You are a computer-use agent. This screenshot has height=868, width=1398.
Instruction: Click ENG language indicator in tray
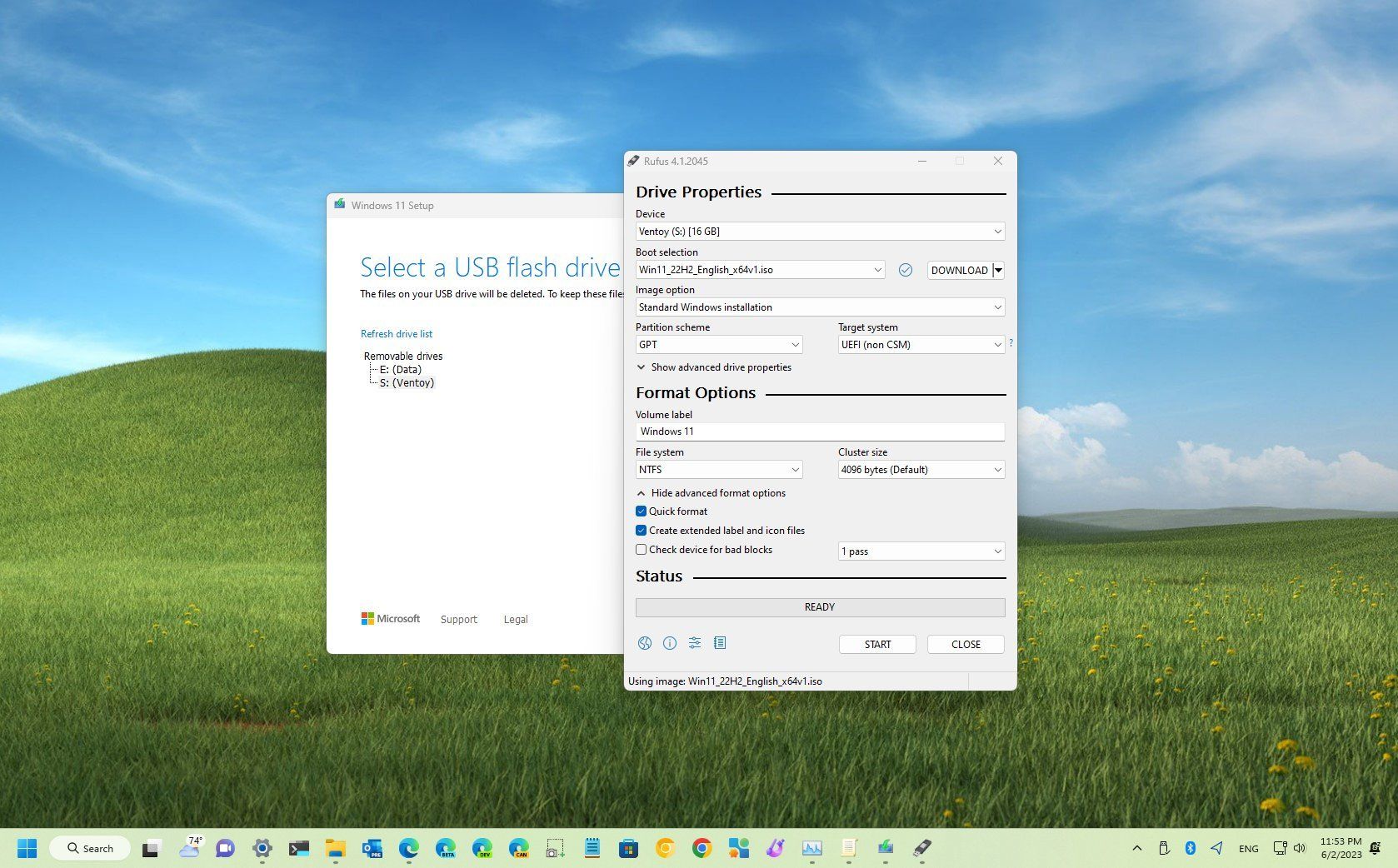(x=1248, y=849)
